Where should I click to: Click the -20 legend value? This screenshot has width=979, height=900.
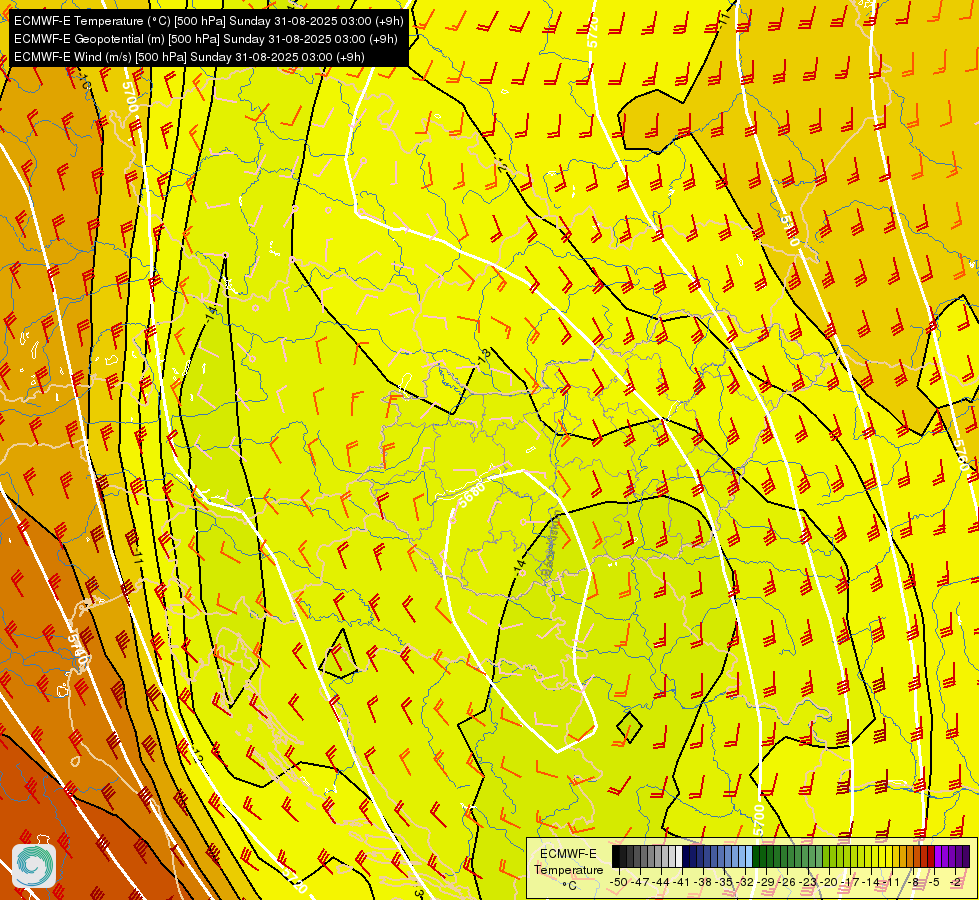[829, 883]
